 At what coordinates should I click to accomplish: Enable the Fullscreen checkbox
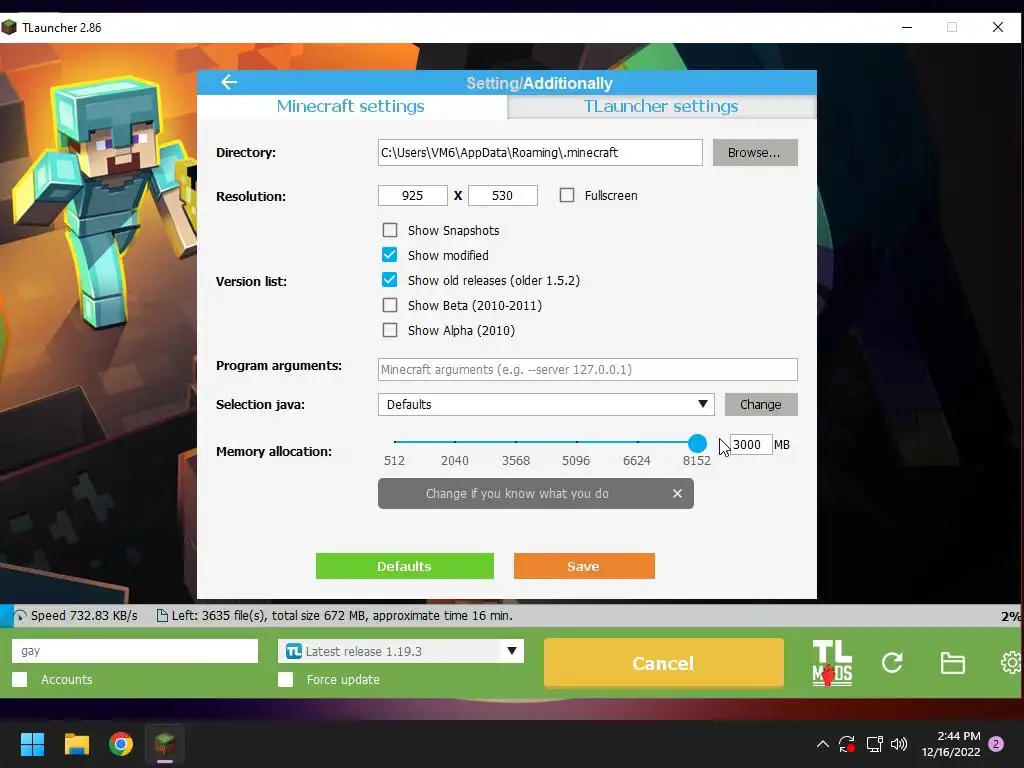tap(567, 195)
